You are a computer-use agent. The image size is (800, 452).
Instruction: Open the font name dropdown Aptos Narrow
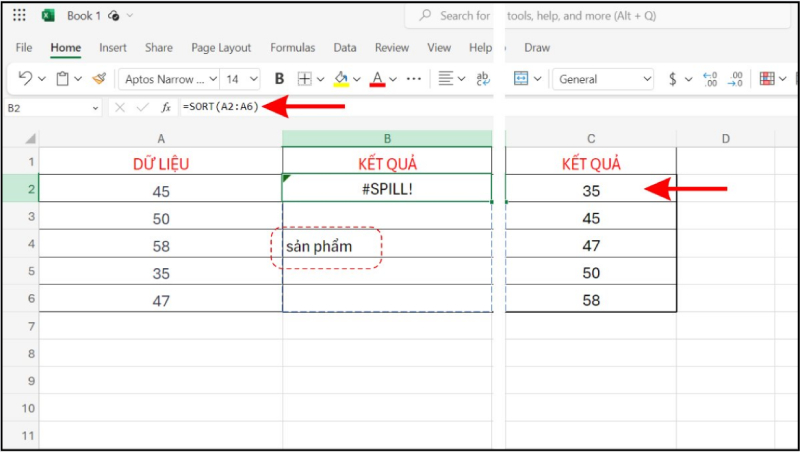[x=167, y=79]
